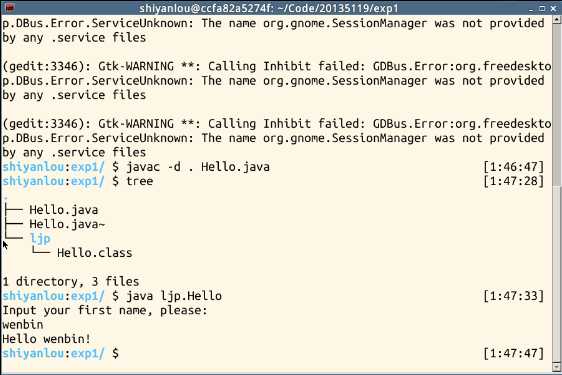Click the terminal icon in the title bar

coord(9,7)
